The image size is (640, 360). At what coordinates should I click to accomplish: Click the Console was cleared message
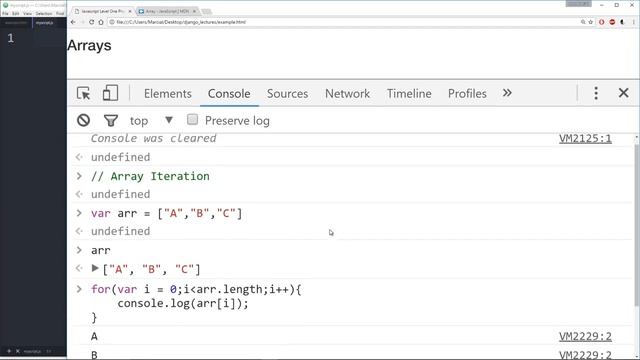[x=153, y=138]
